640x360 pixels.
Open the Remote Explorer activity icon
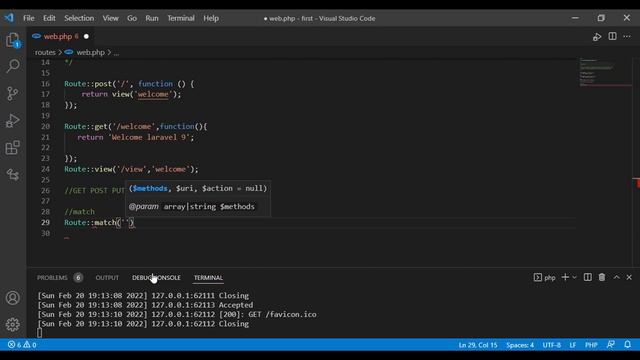pyautogui.click(x=13, y=175)
